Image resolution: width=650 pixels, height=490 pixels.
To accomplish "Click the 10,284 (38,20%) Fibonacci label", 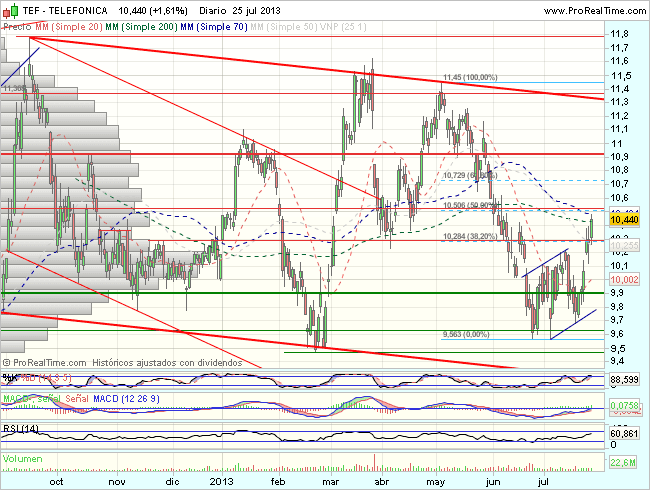I will click(x=469, y=237).
